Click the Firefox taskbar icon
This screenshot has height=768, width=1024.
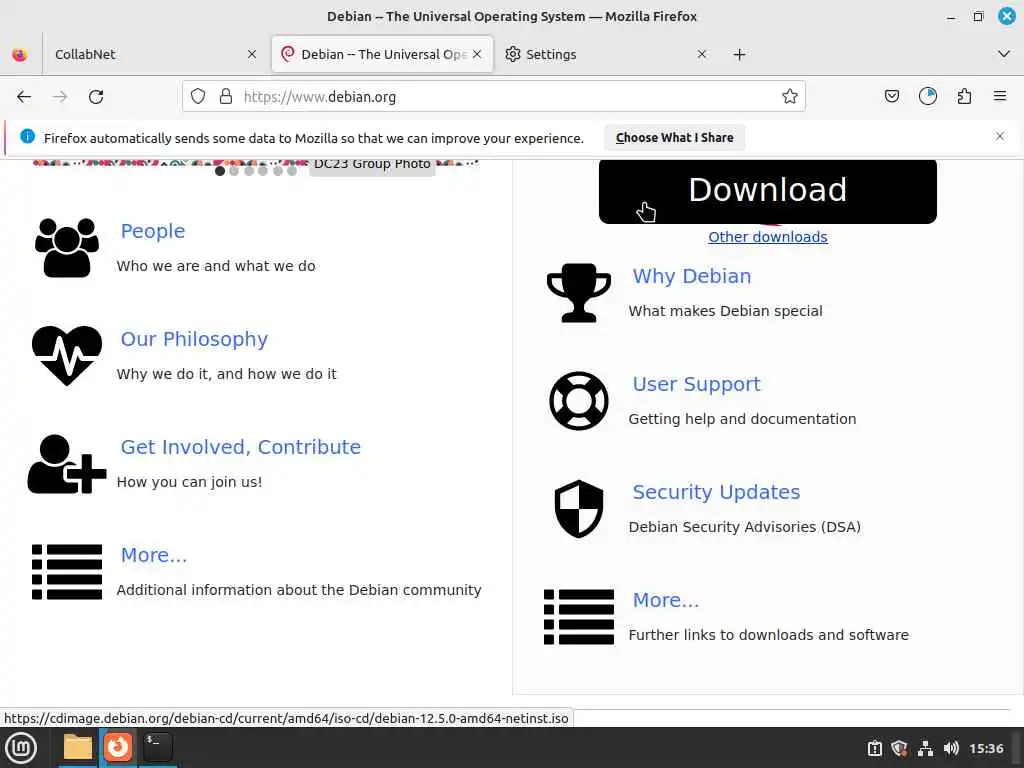[x=118, y=747]
